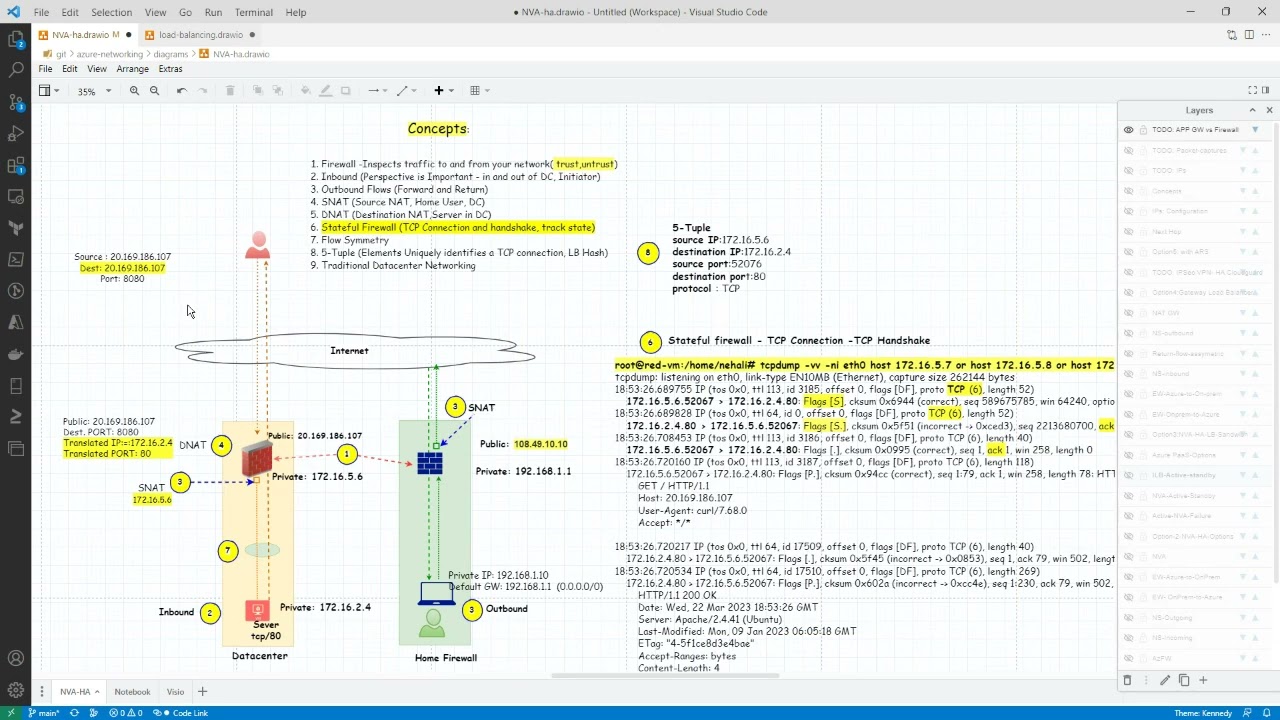Show the 'Concepts' layer
Viewport: 1280px width, 720px height.
[1128, 191]
